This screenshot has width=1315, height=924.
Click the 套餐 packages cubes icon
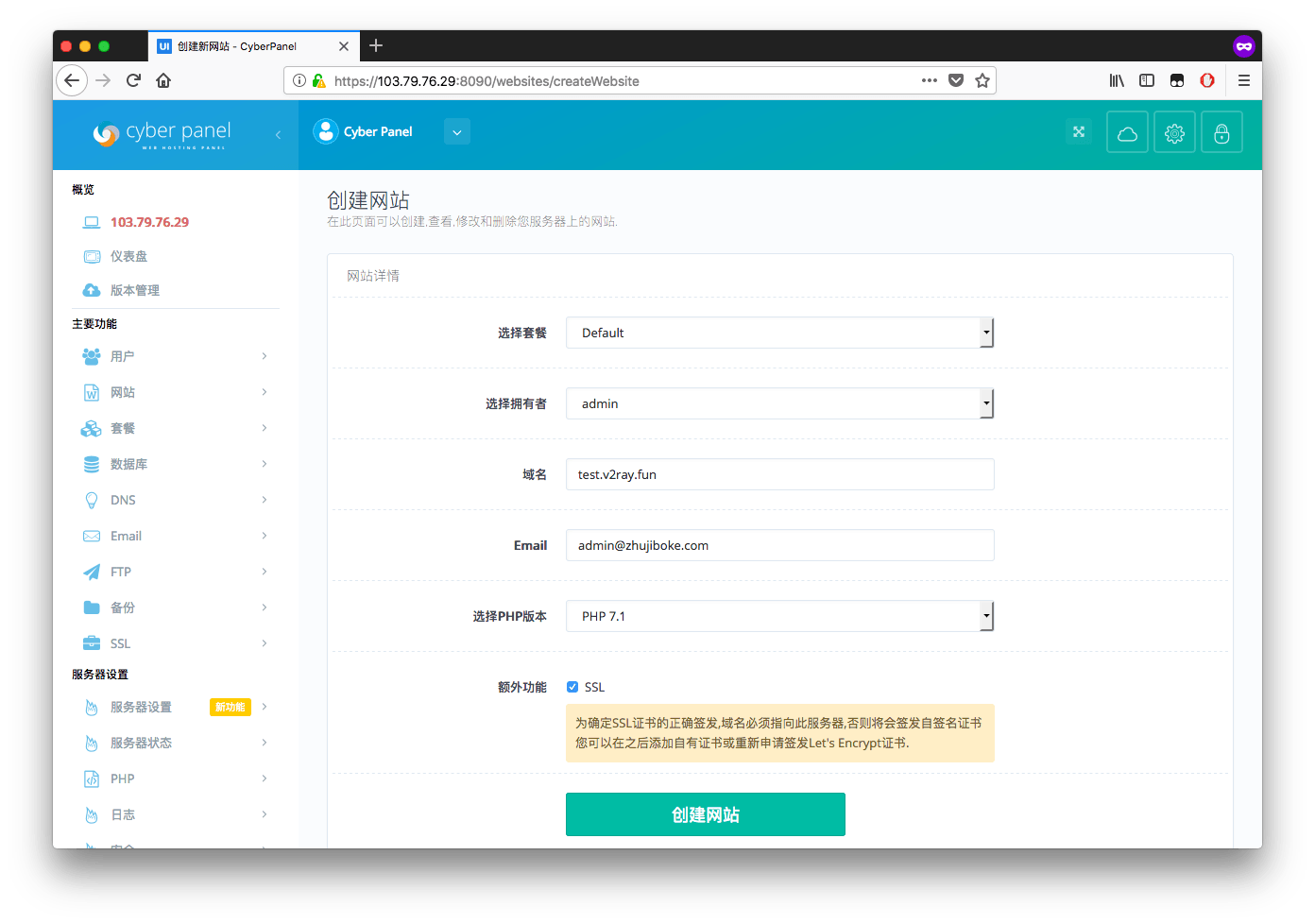pyautogui.click(x=92, y=428)
